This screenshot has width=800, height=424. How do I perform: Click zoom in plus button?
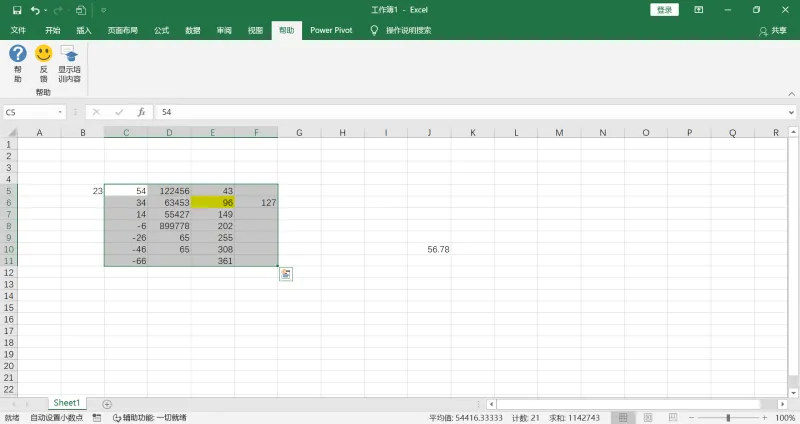coord(765,418)
